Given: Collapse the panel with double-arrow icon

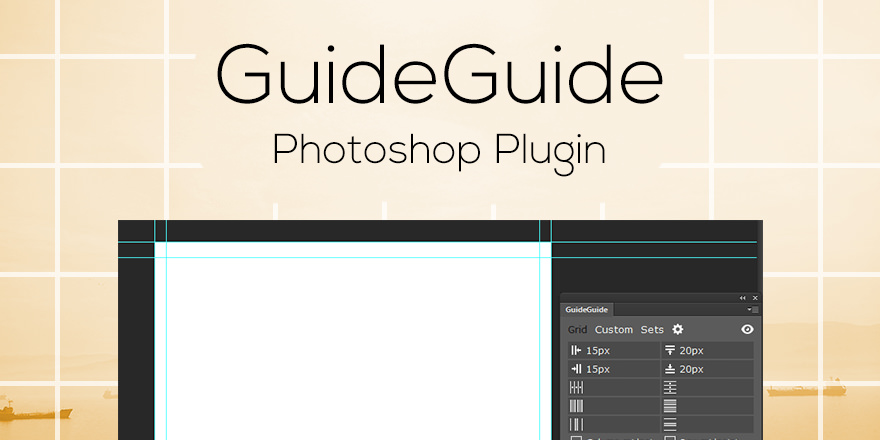Looking at the screenshot, I should click(x=742, y=298).
